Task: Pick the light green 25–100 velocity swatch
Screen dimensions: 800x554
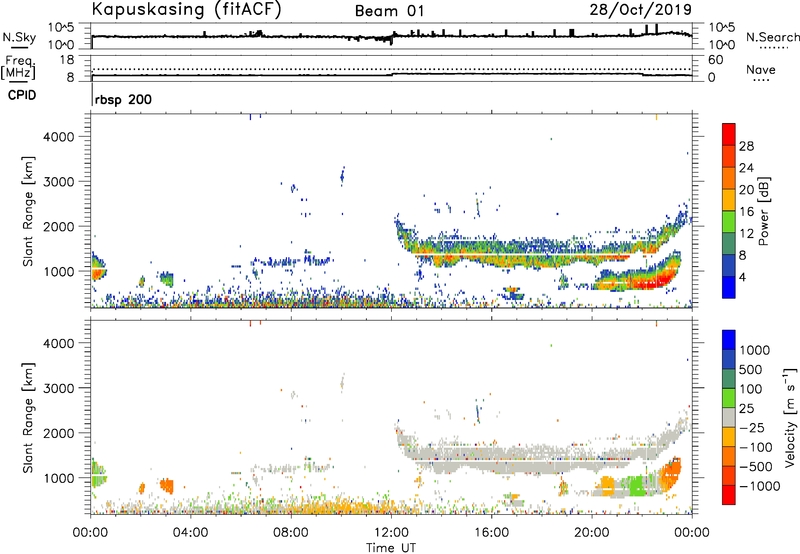Action: click(x=729, y=398)
